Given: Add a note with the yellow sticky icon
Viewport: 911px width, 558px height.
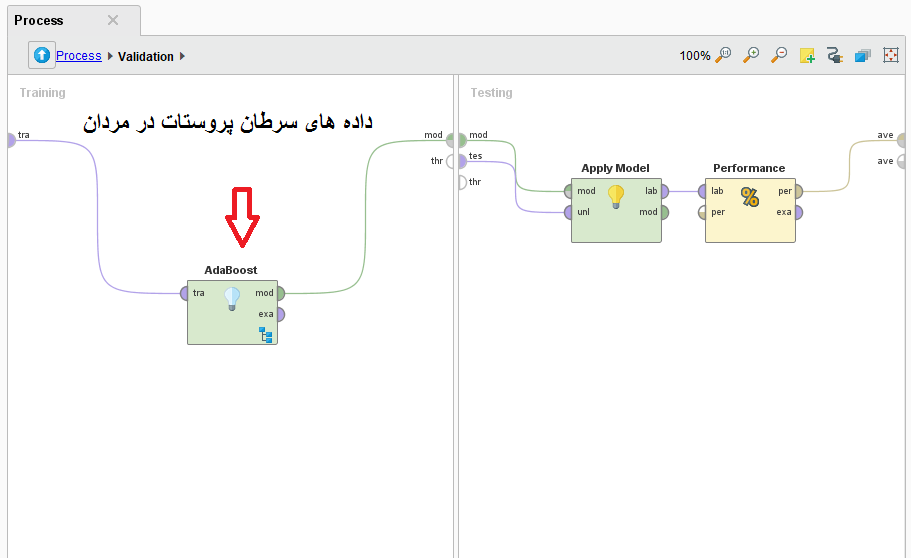Looking at the screenshot, I should coord(806,56).
